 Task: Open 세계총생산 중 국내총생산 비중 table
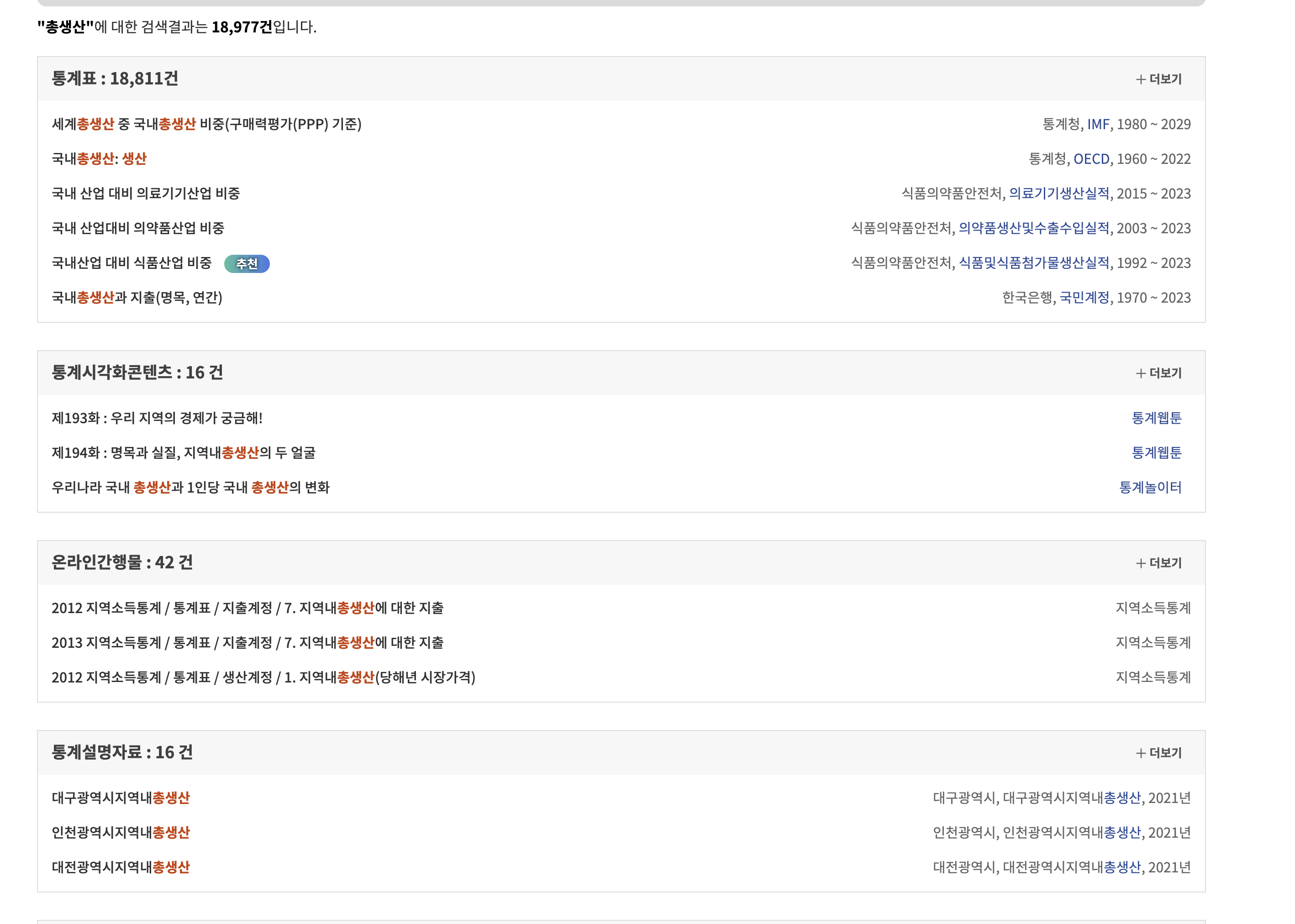[x=206, y=124]
